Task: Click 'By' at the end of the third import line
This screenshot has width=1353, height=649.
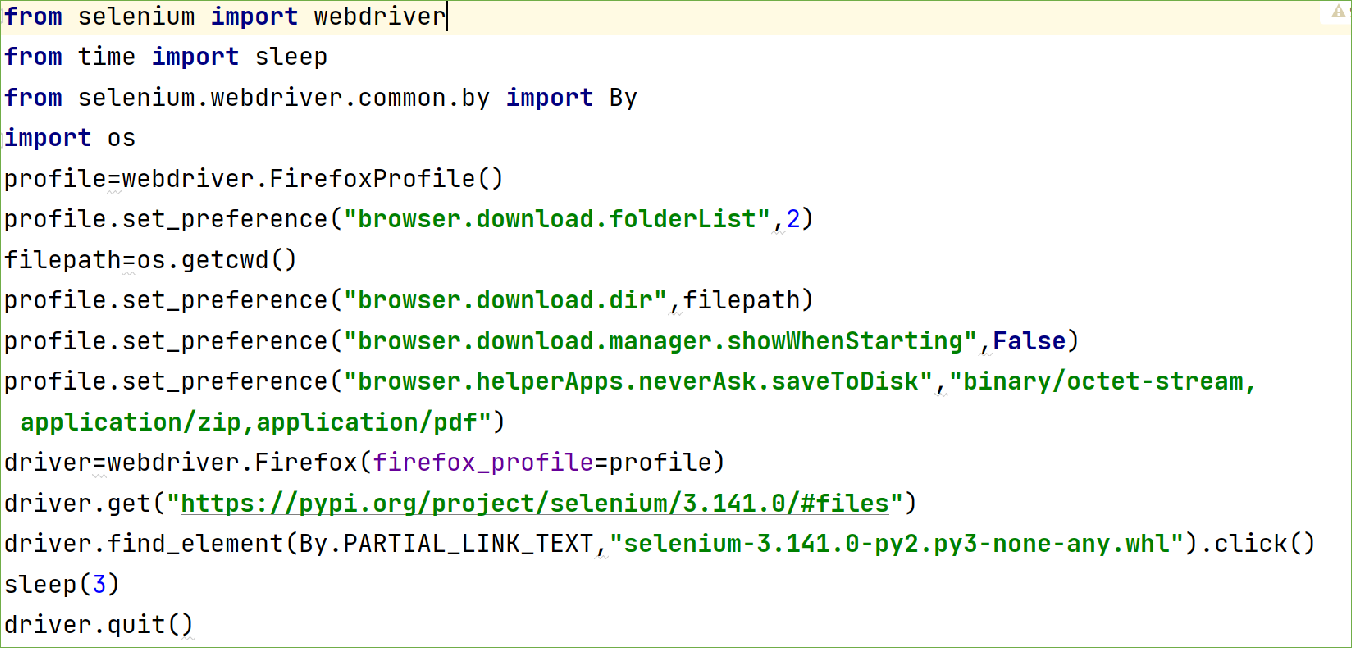Action: click(623, 98)
